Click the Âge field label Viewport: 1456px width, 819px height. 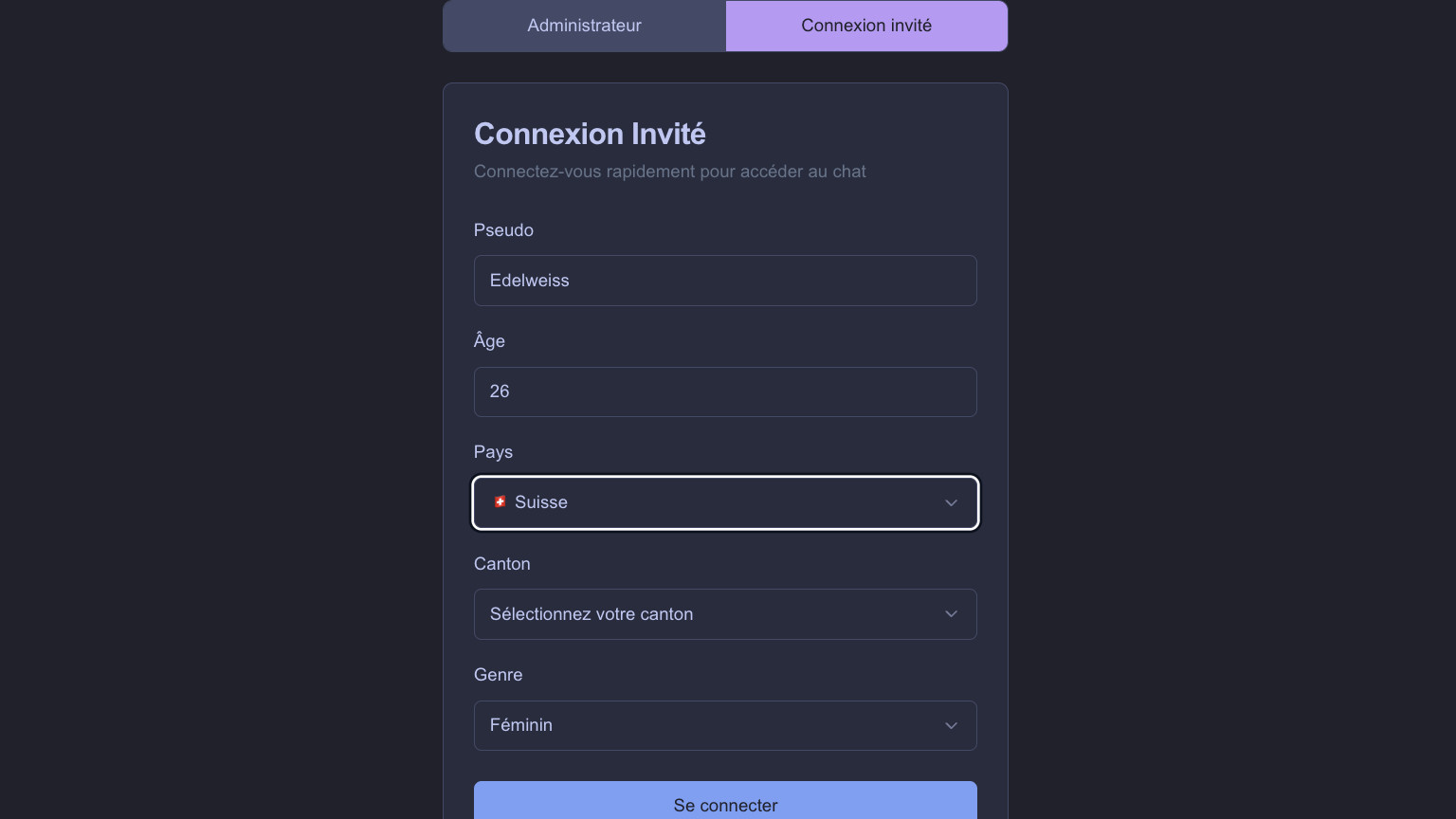point(489,341)
